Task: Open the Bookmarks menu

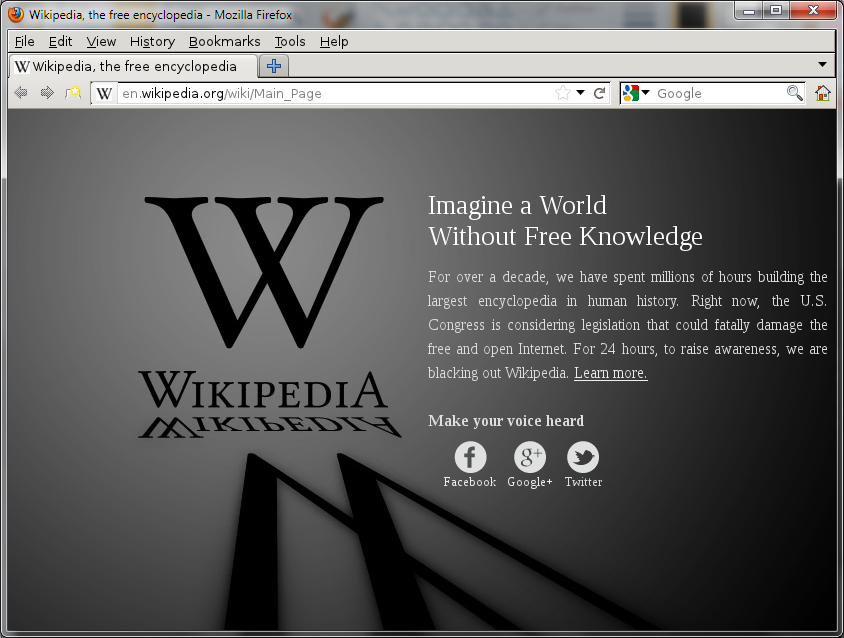Action: 224,41
